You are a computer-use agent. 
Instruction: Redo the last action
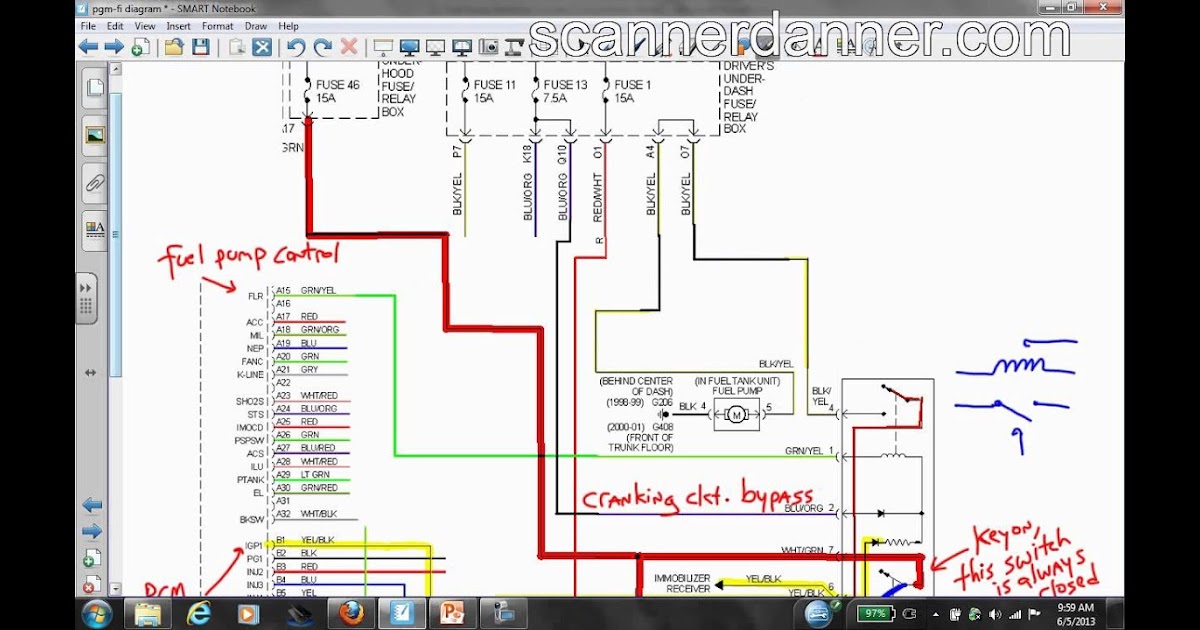click(x=322, y=47)
